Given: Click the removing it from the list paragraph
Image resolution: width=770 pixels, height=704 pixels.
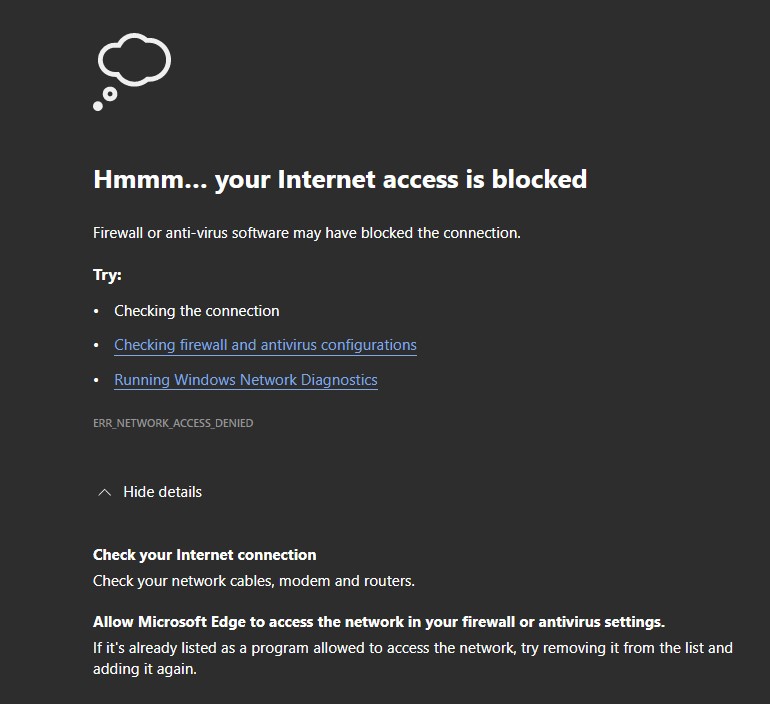Looking at the screenshot, I should (x=412, y=648).
